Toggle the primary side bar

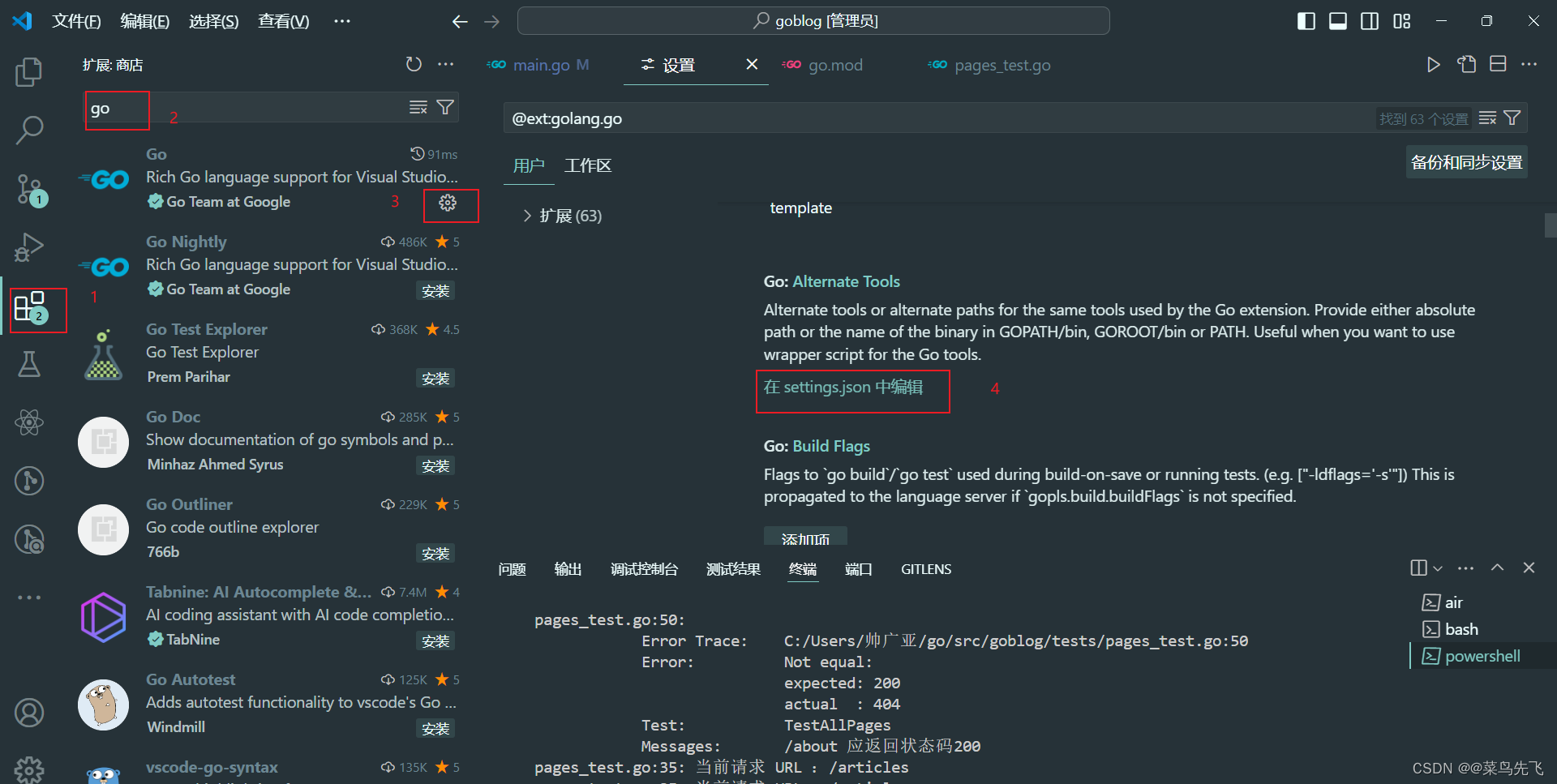click(x=1306, y=21)
